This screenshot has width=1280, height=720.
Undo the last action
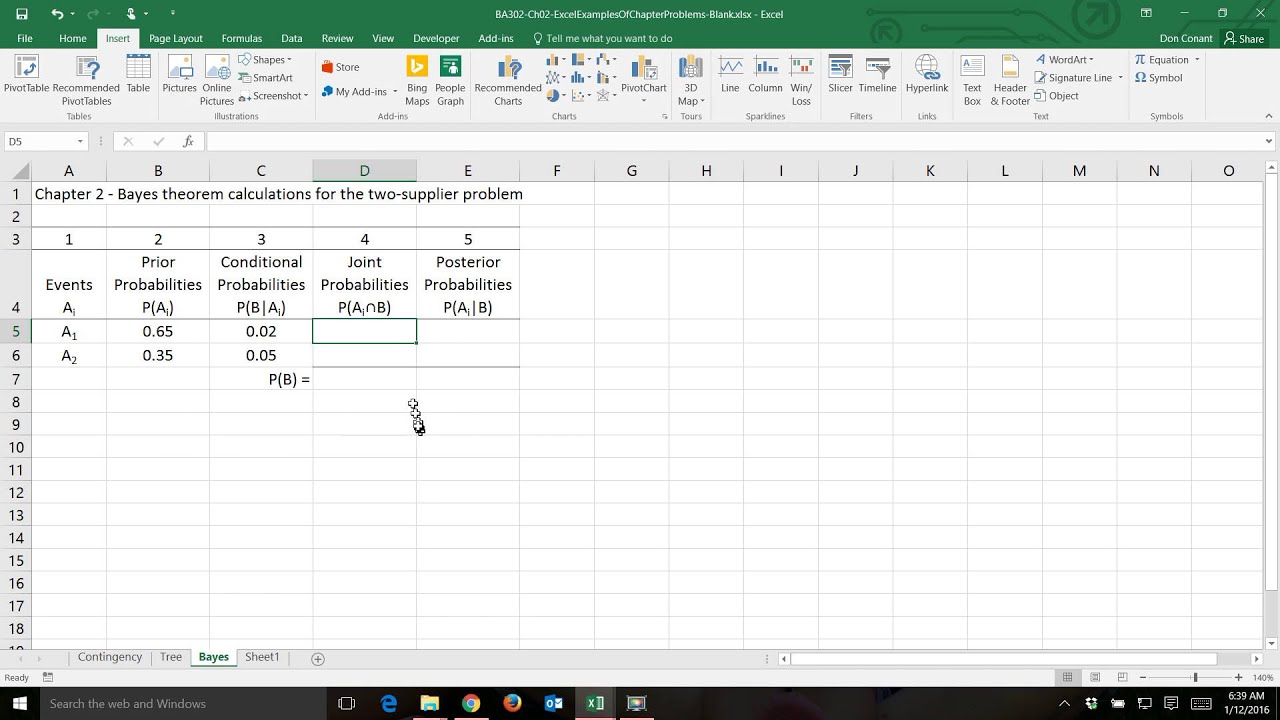(57, 14)
